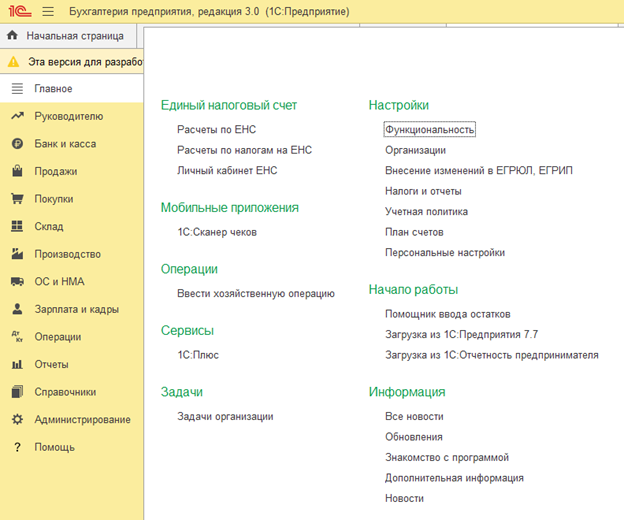624x520 pixels.
Task: Open Расчеты по ЕНС
Action: pyautogui.click(x=216, y=129)
